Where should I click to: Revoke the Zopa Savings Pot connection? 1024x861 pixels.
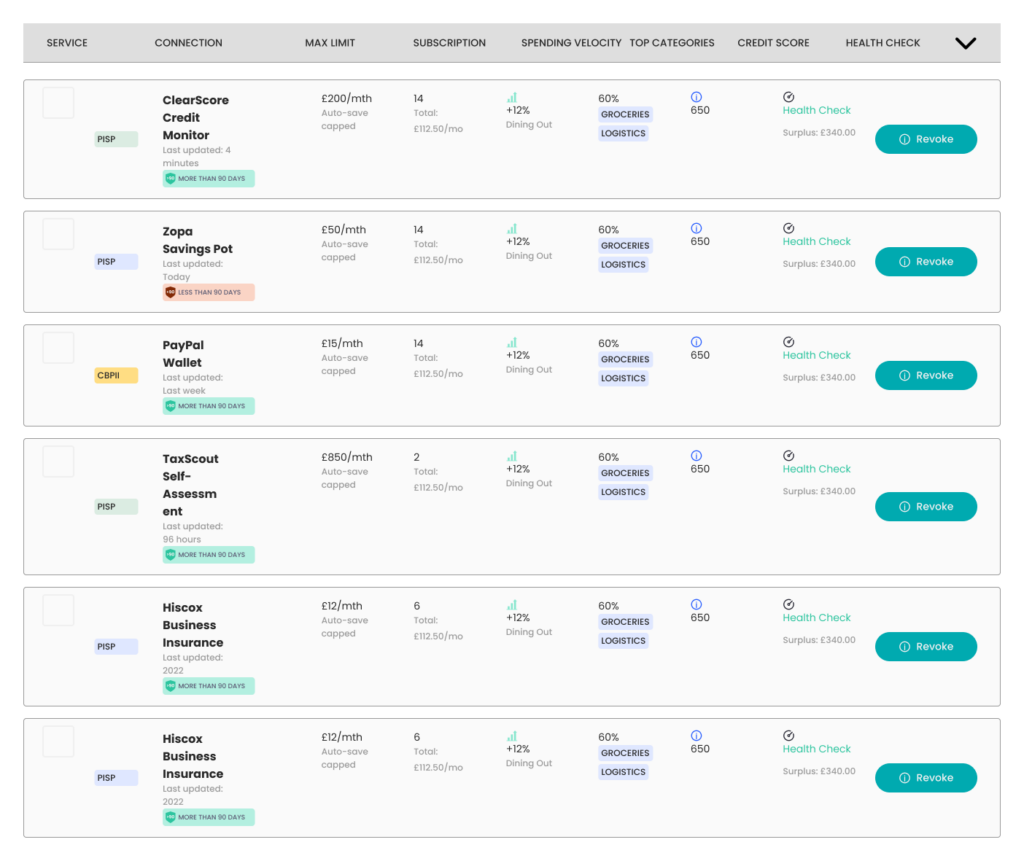926,261
